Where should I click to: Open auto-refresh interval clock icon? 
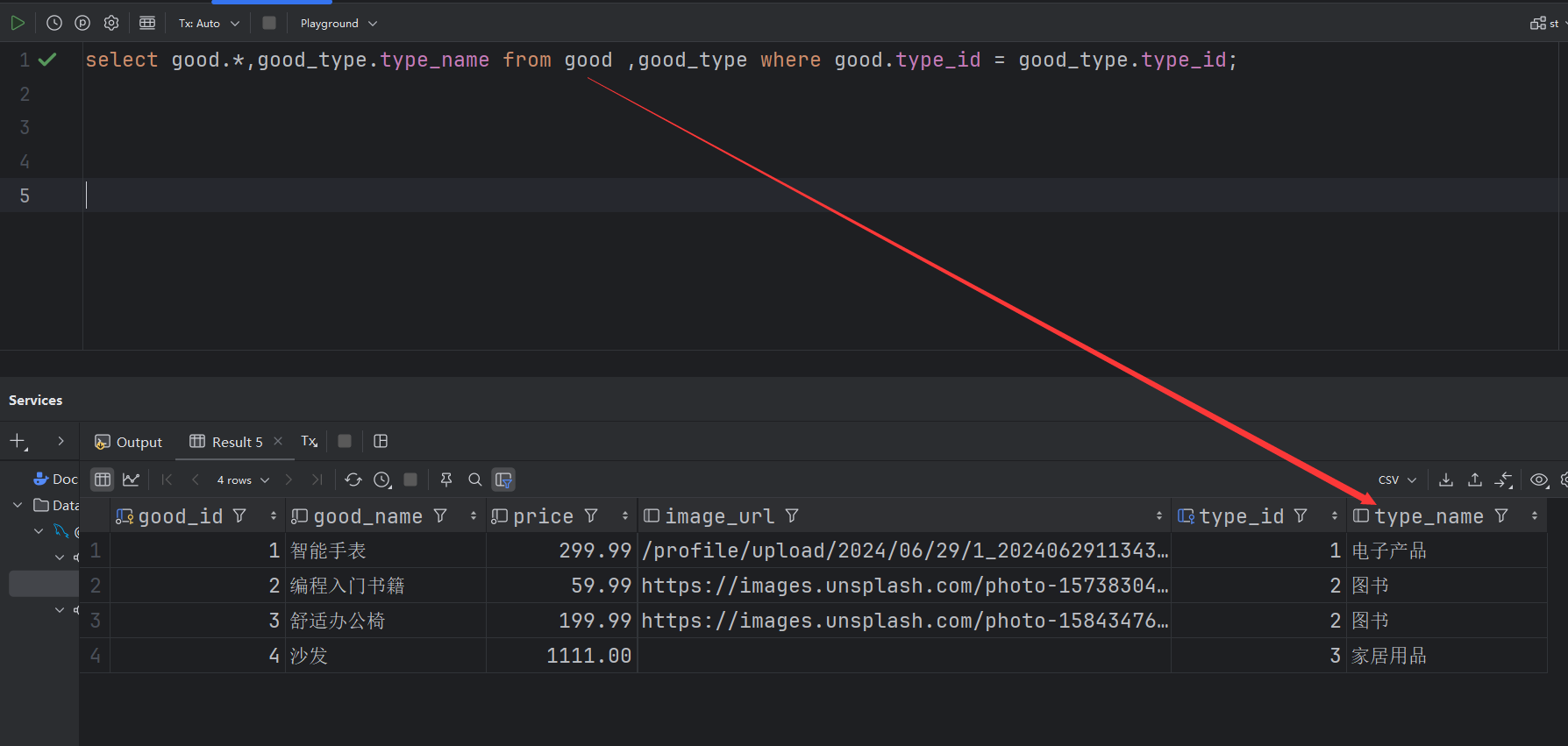[x=382, y=480]
